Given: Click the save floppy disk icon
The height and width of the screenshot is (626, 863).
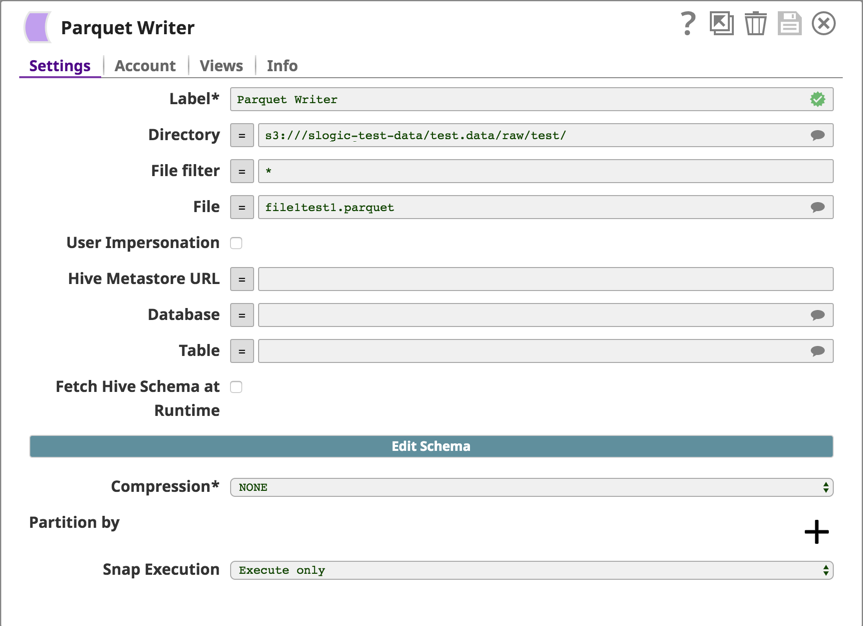Looking at the screenshot, I should point(789,24).
